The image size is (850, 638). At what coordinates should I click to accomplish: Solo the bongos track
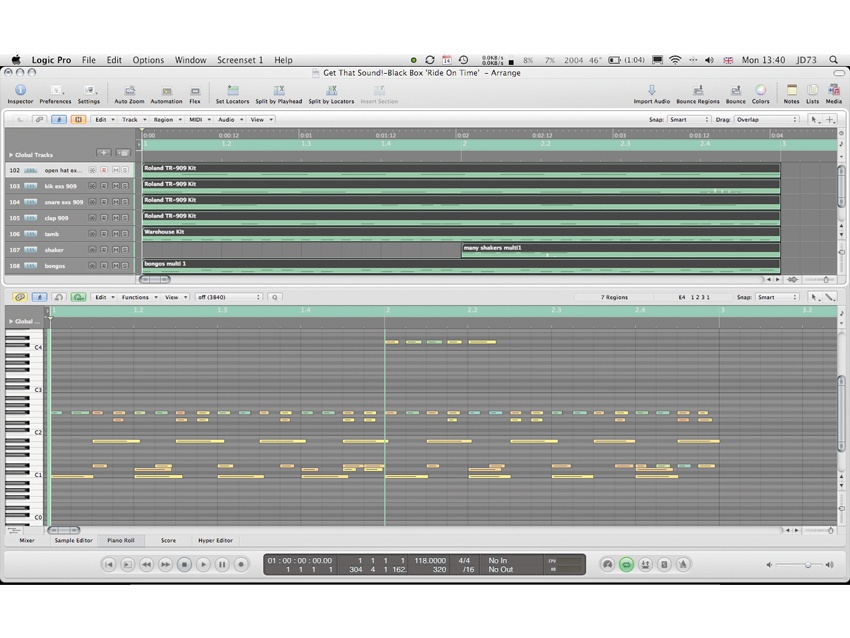point(125,266)
